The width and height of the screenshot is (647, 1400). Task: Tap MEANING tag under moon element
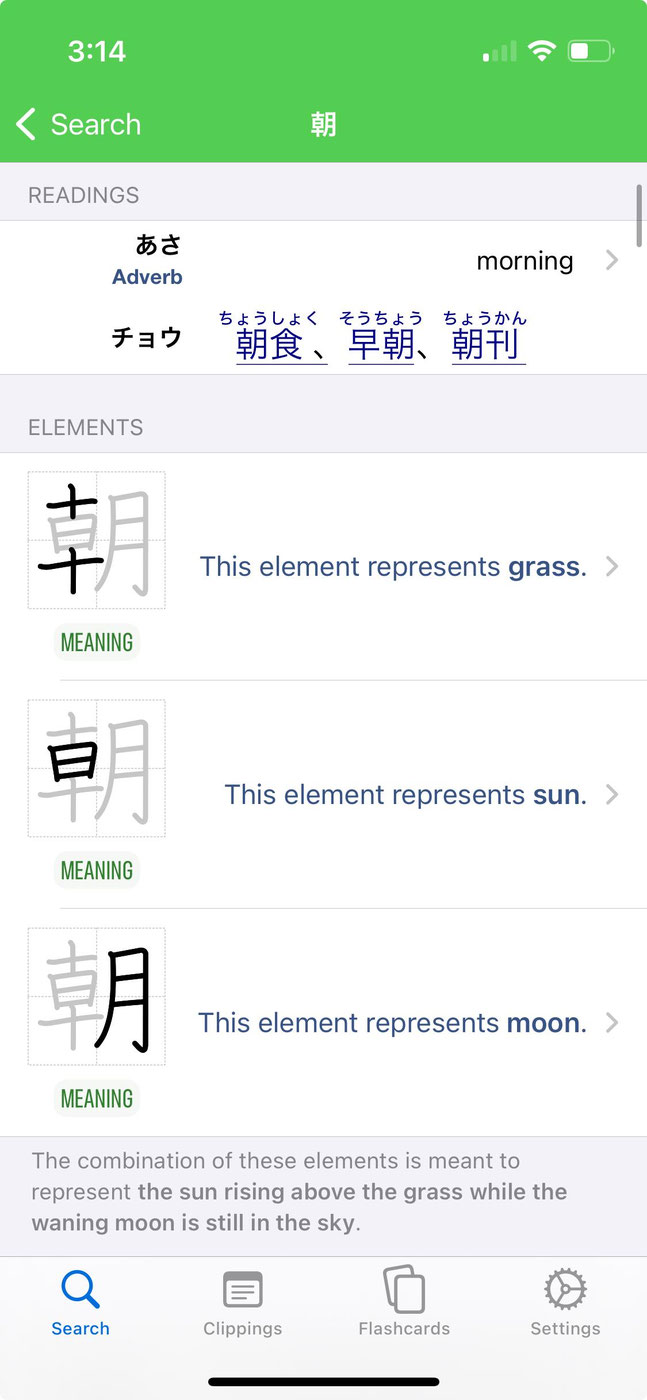coord(97,1099)
